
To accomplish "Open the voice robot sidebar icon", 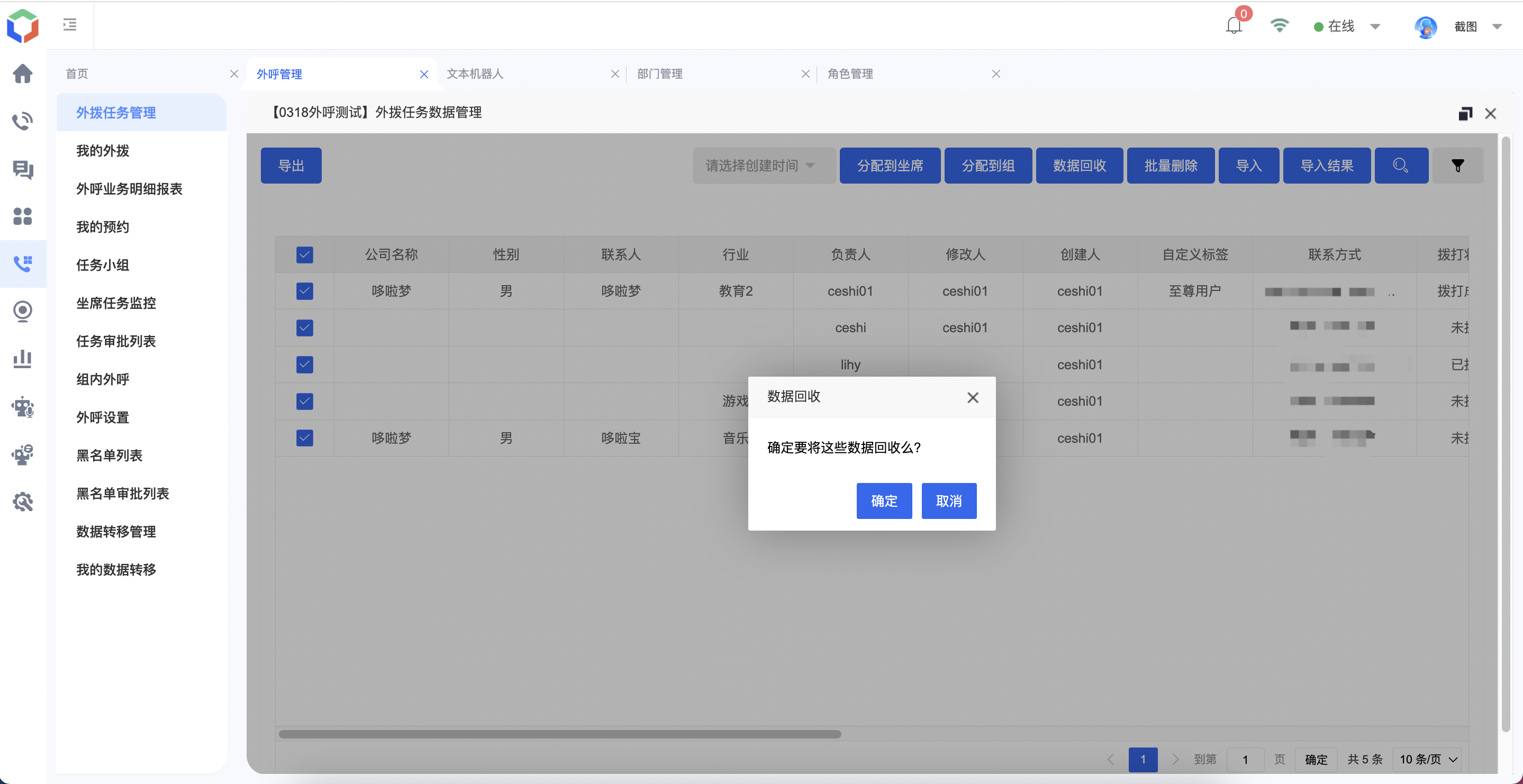I will (x=22, y=407).
